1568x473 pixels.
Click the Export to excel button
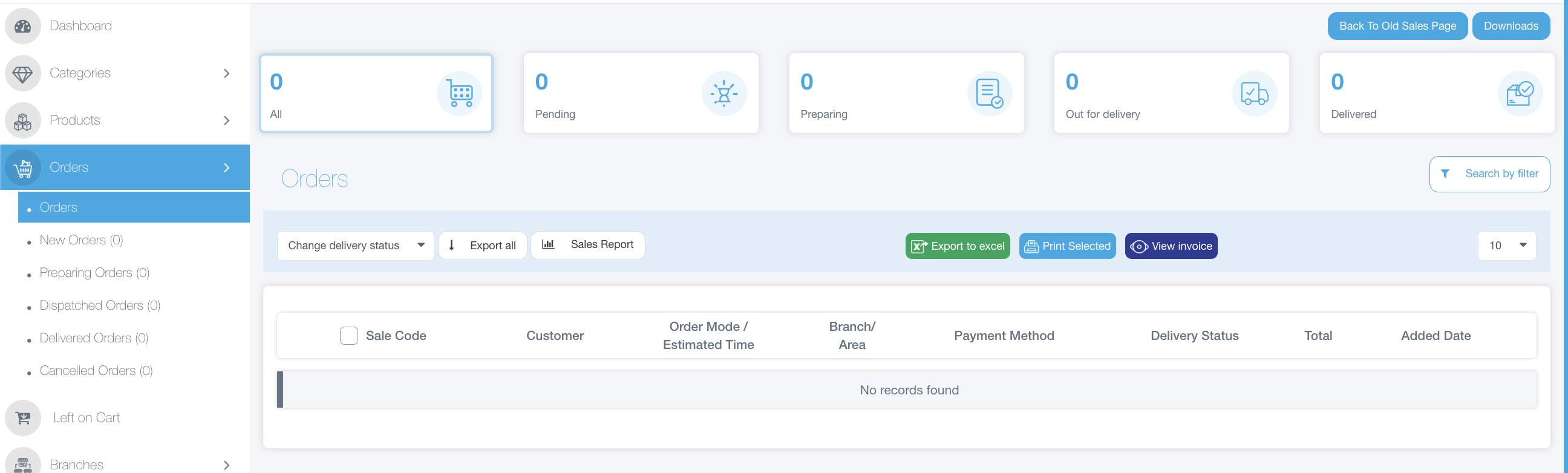(x=958, y=247)
